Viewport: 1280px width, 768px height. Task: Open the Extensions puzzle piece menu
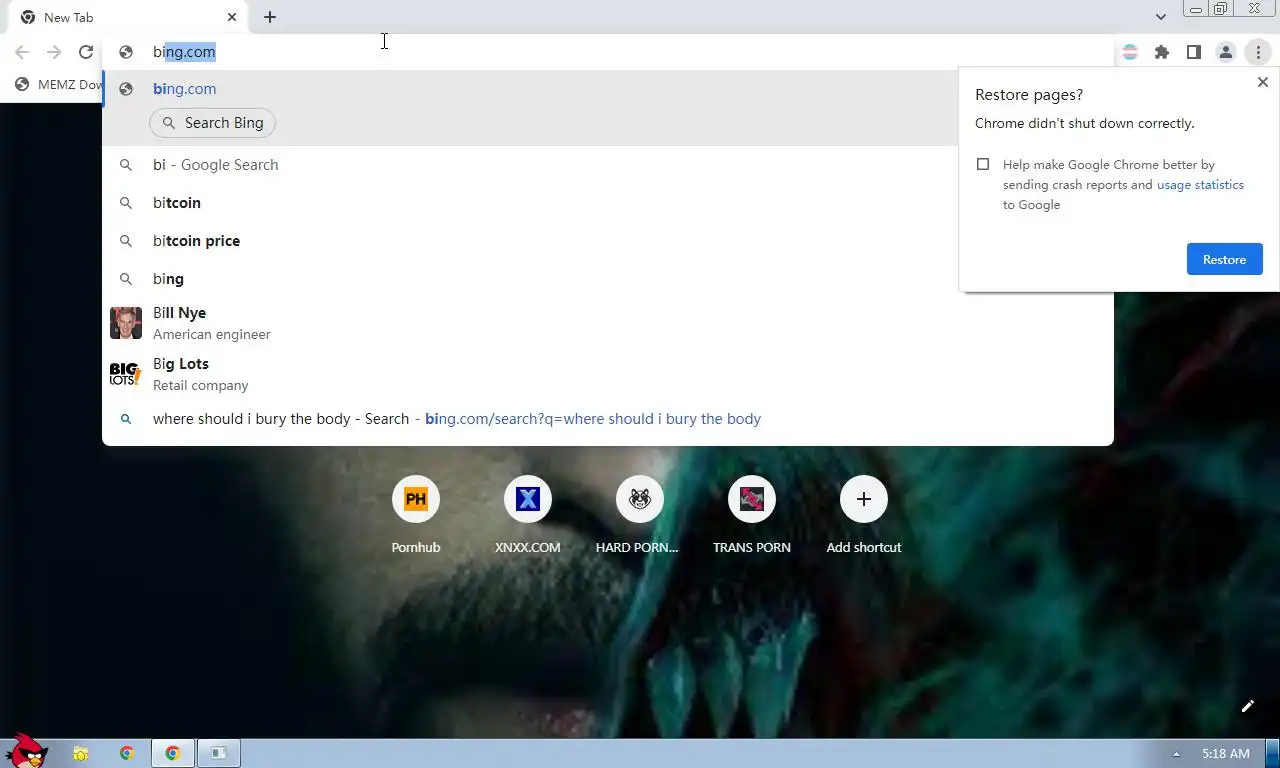click(x=1162, y=52)
